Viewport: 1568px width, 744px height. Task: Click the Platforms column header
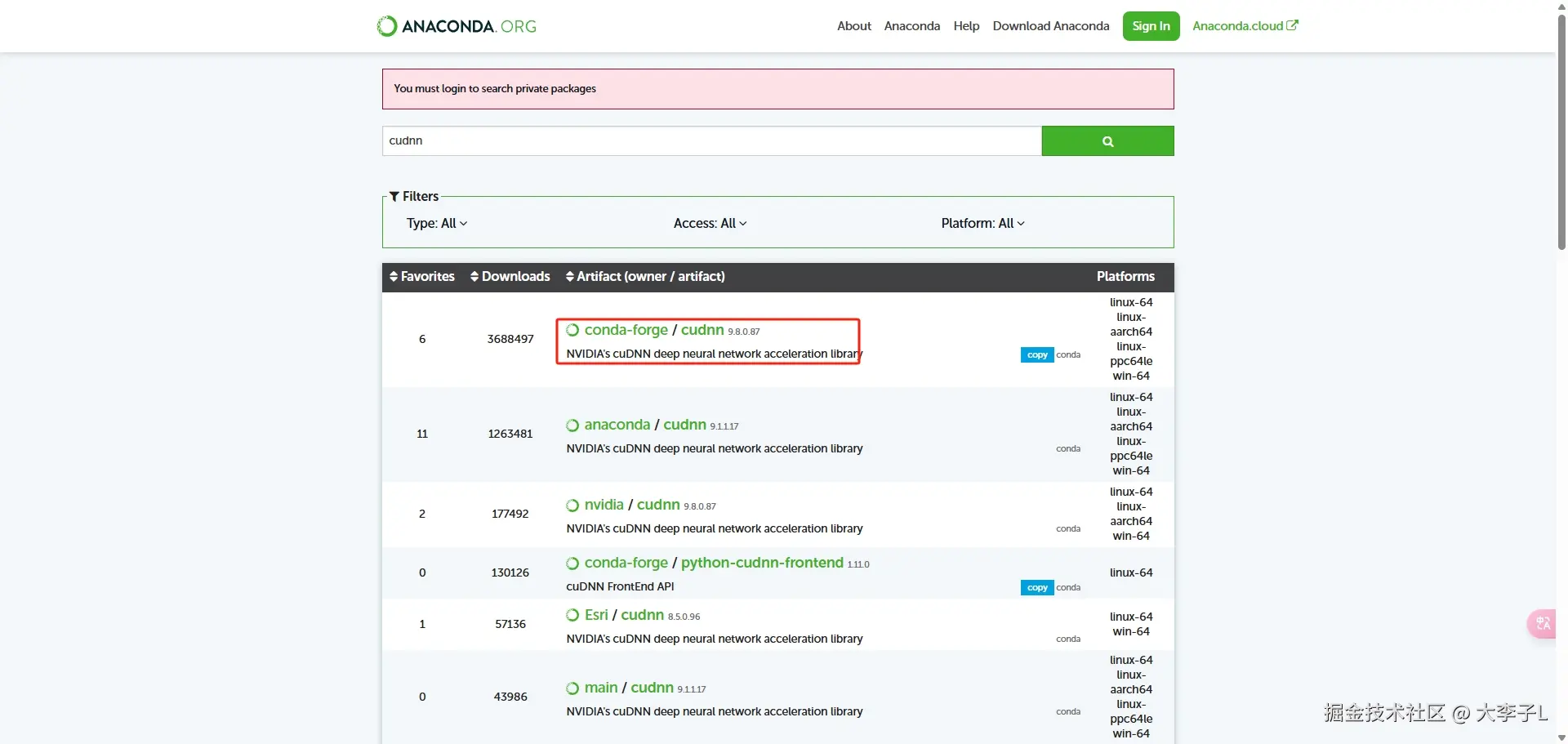(x=1125, y=276)
